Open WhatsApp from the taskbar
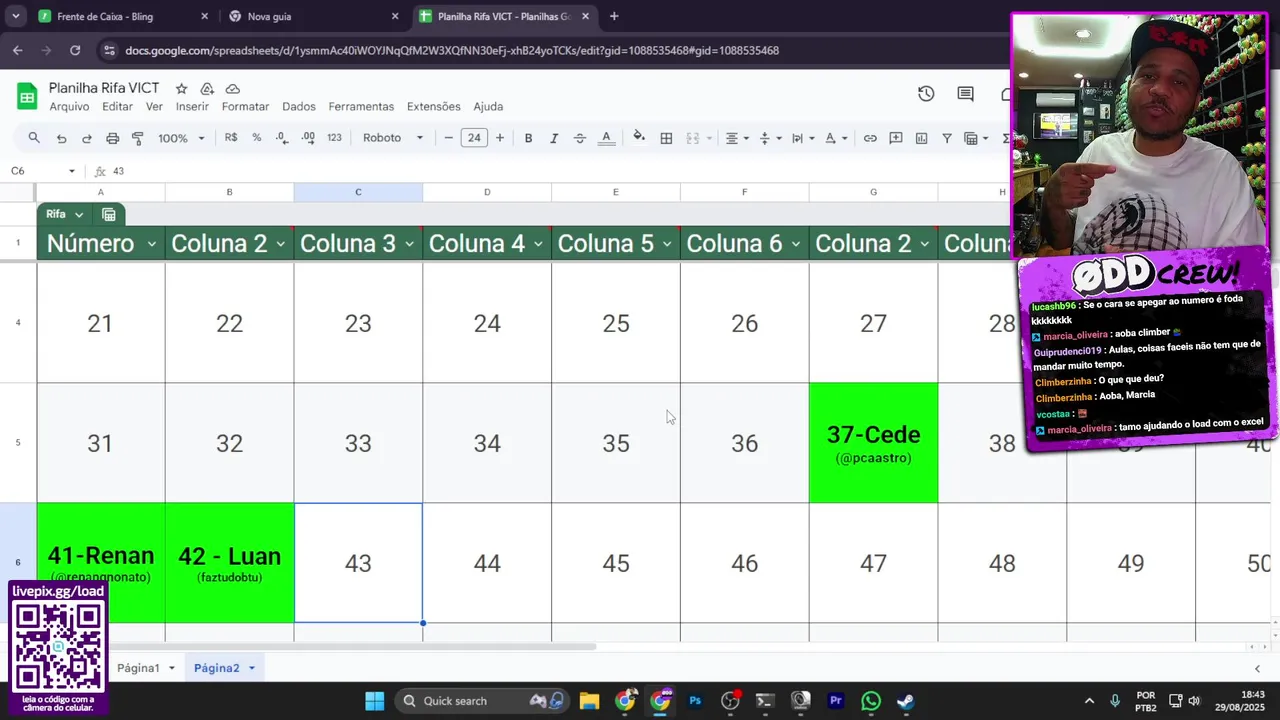This screenshot has height=720, width=1280. click(871, 701)
